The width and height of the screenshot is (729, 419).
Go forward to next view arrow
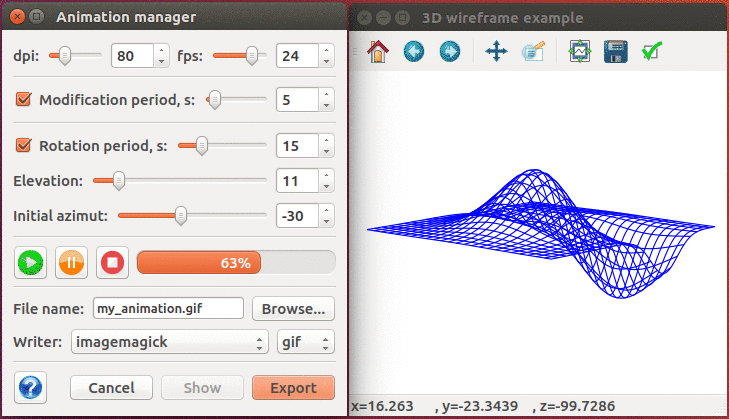(x=450, y=51)
